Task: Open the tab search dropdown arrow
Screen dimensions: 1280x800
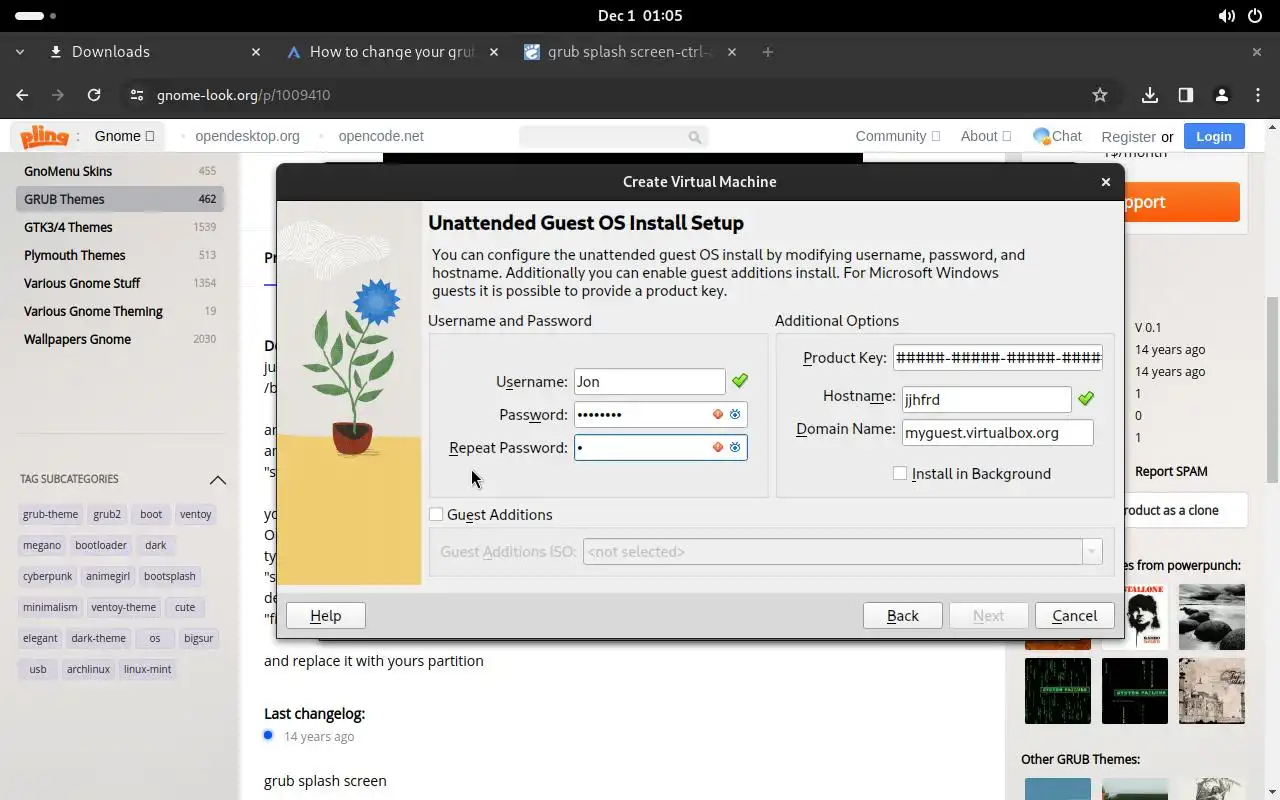Action: (21, 52)
